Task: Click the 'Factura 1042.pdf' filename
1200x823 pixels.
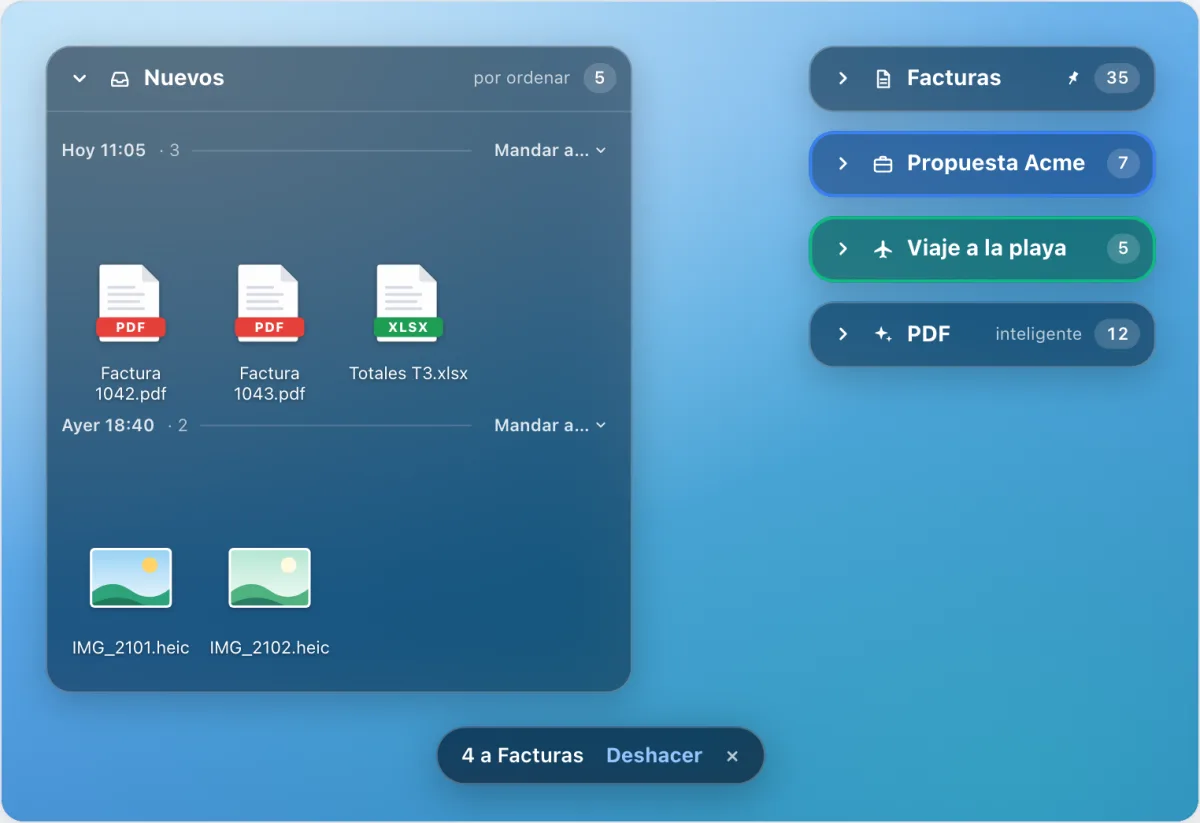Action: (131, 383)
